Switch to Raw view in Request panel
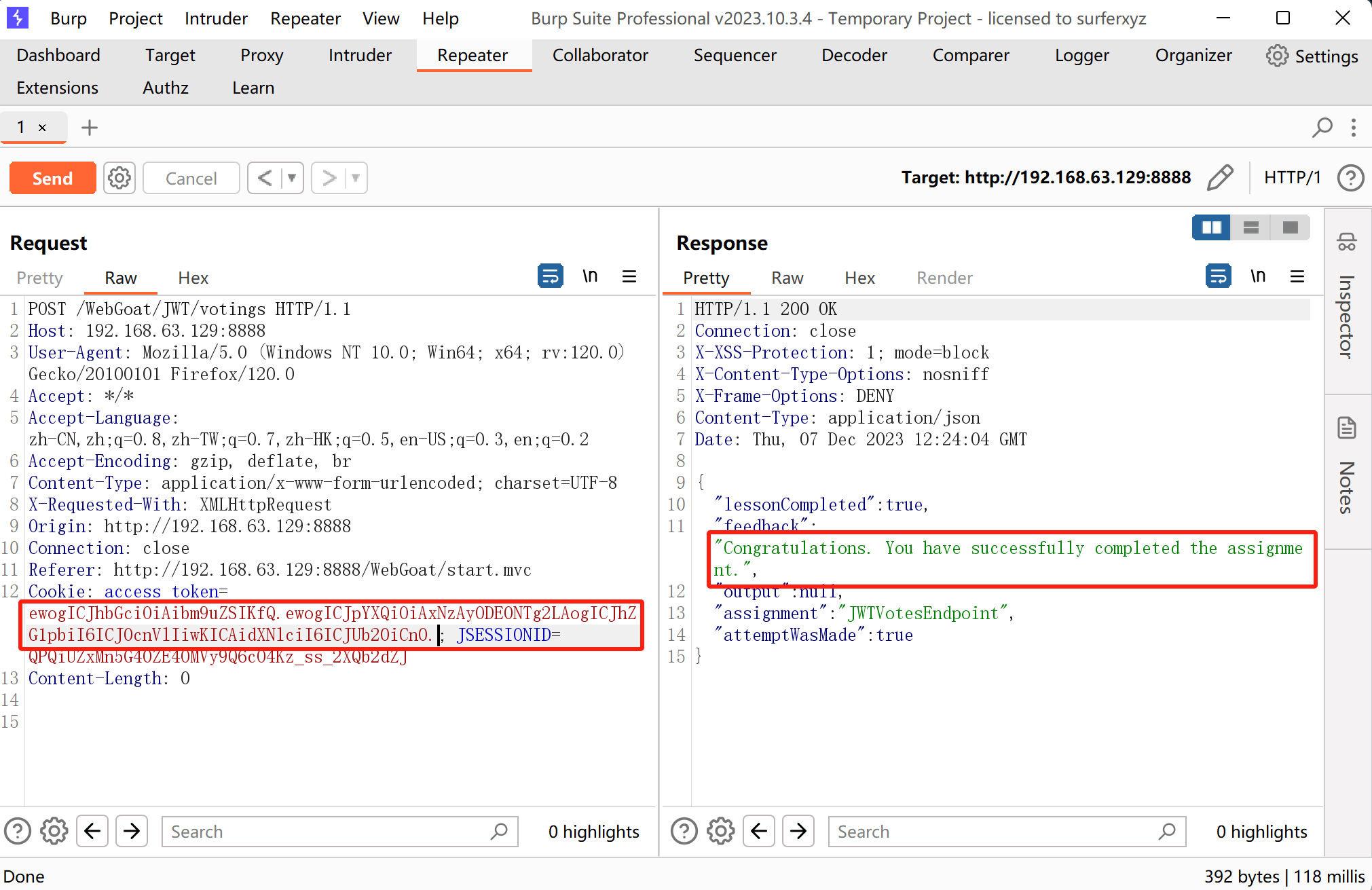This screenshot has width=1372, height=890. 120,277
